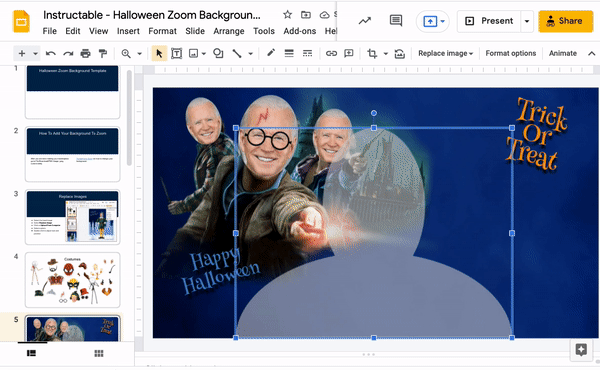Print the presentation

85,54
